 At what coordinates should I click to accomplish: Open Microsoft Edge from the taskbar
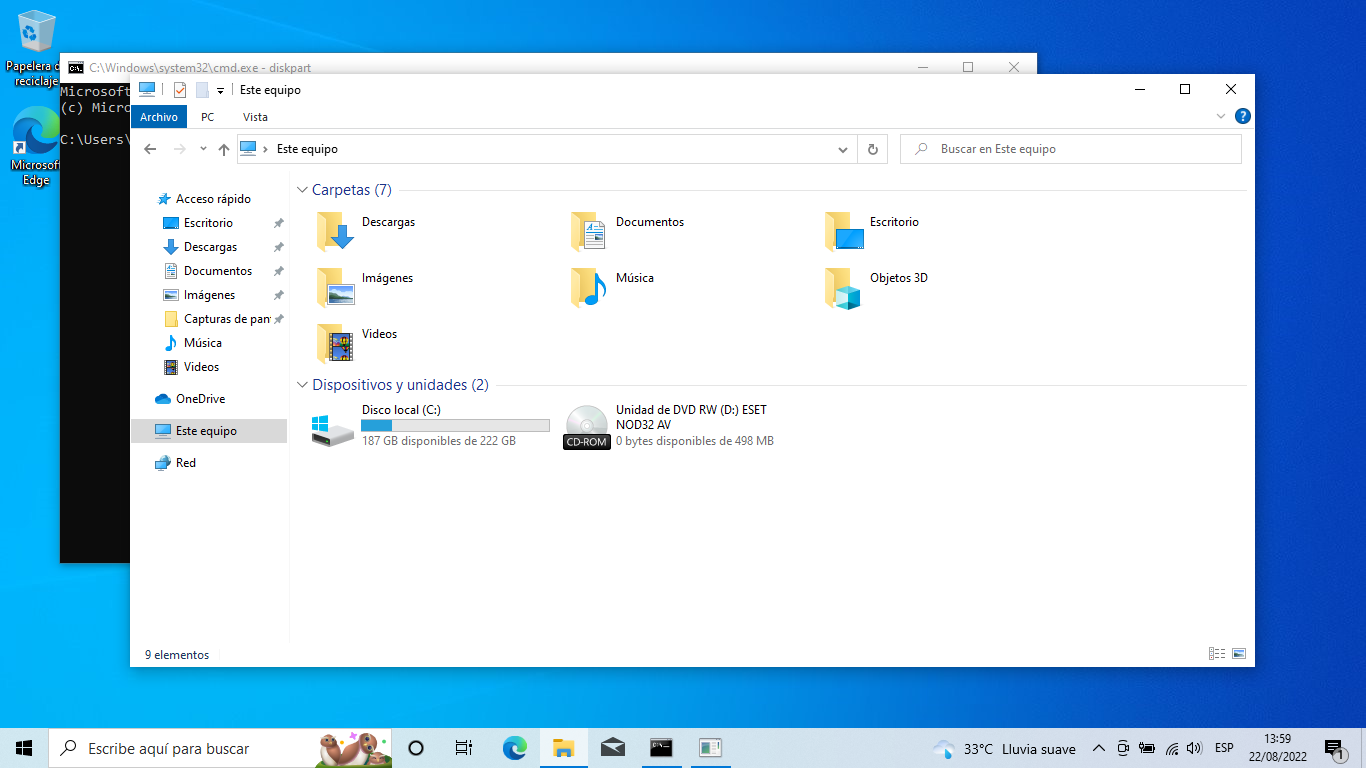[514, 748]
